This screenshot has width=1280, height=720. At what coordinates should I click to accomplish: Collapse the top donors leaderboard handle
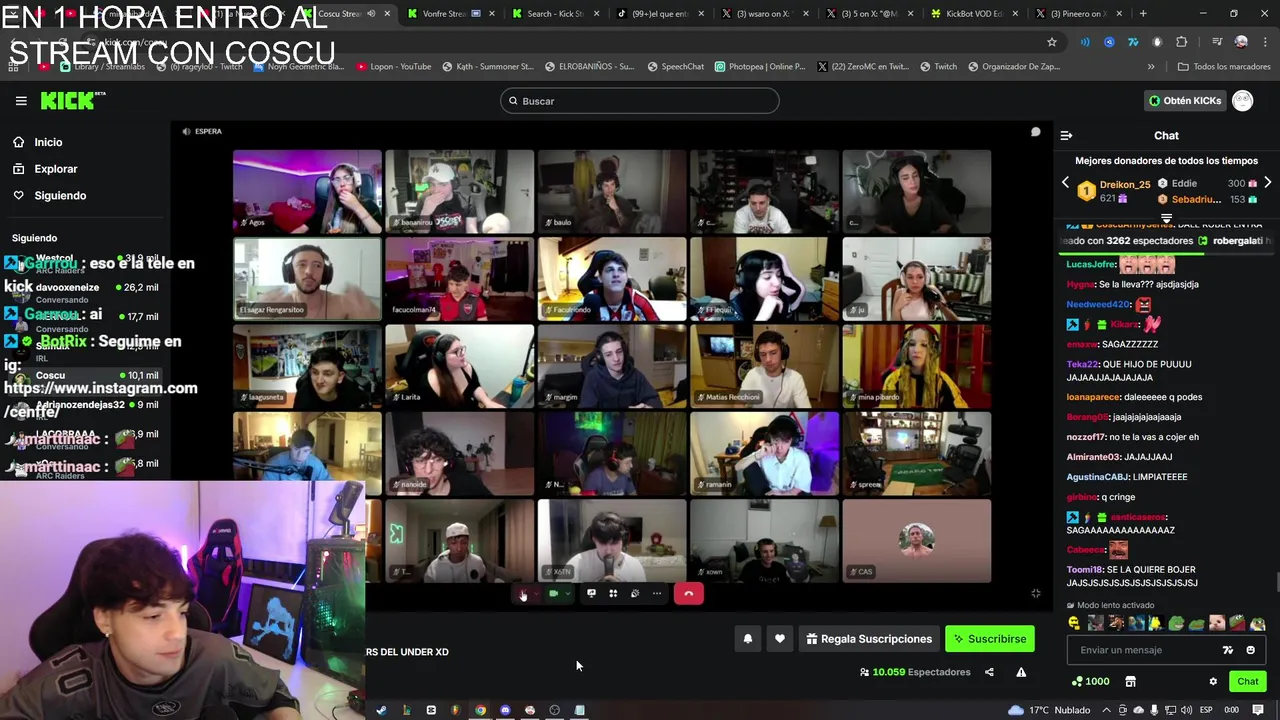pos(1166,217)
